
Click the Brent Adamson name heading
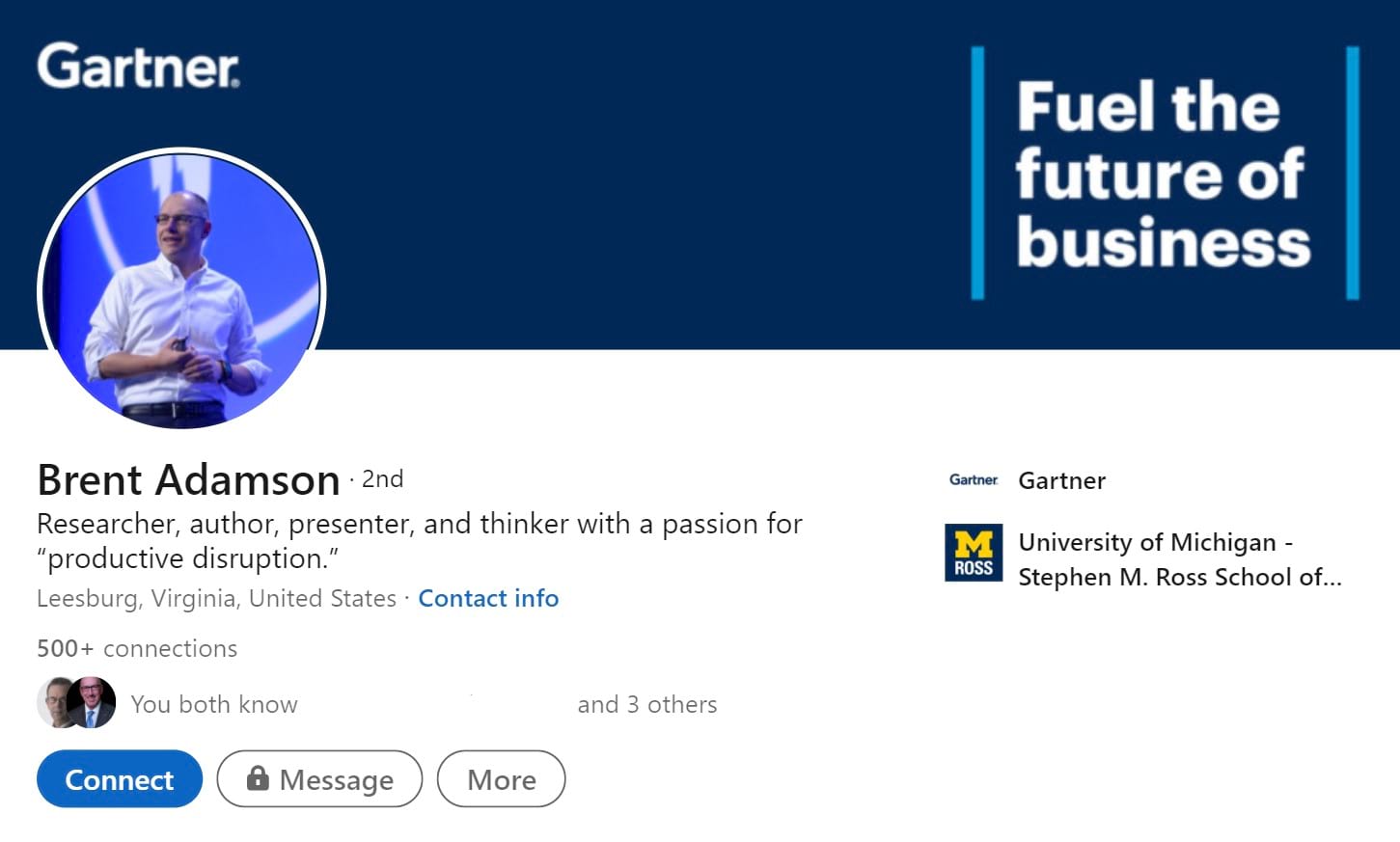pyautogui.click(x=188, y=479)
